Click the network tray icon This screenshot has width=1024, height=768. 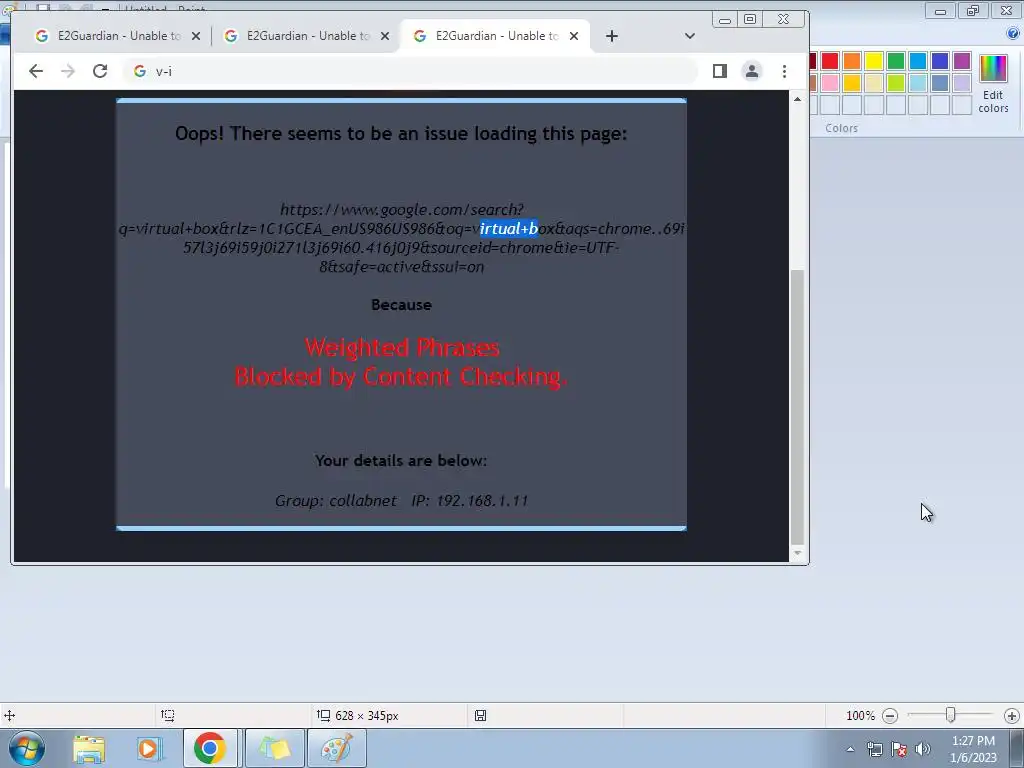(874, 750)
